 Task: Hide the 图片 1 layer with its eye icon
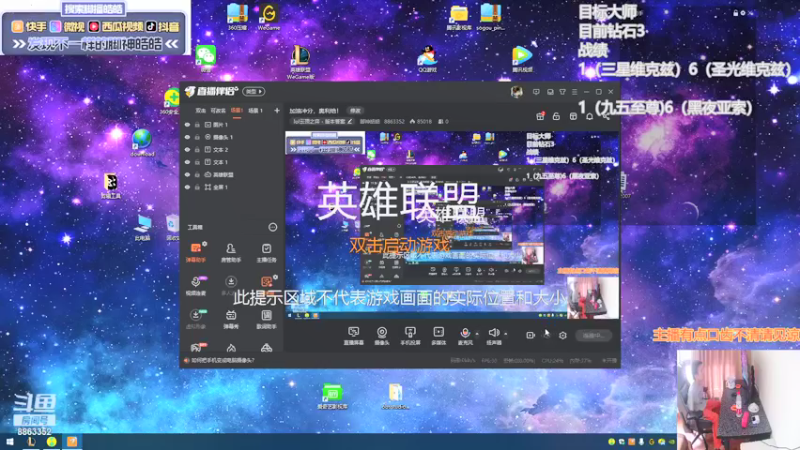pos(187,124)
